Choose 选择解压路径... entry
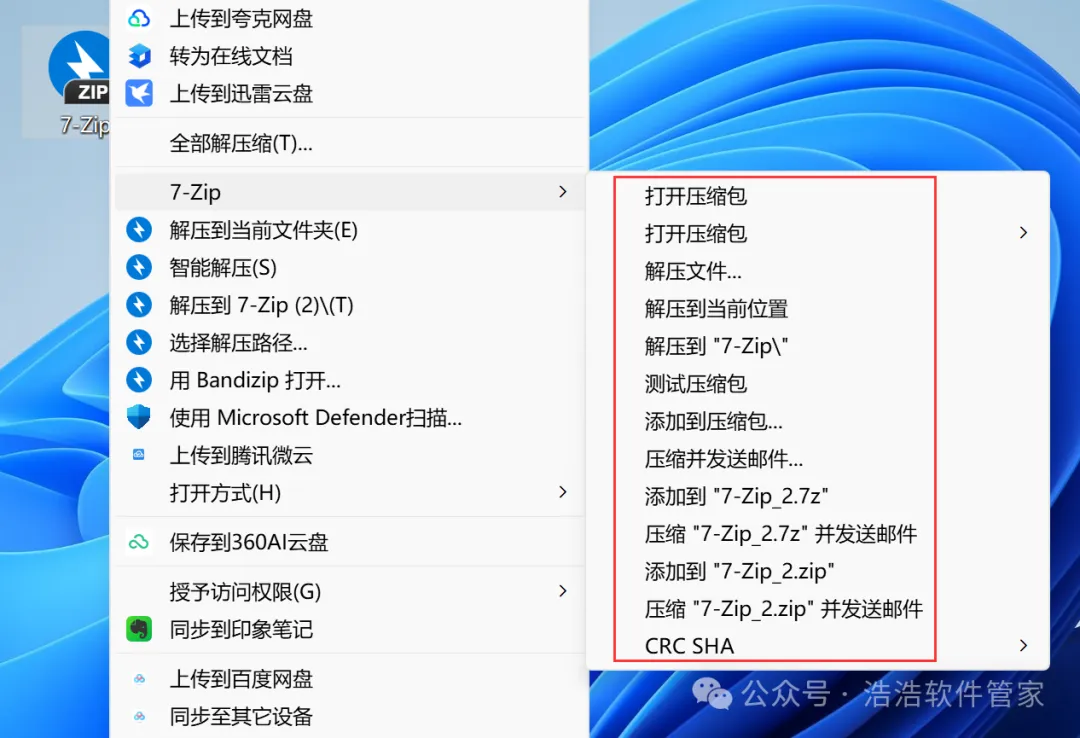This screenshot has width=1080, height=738. 350,342
